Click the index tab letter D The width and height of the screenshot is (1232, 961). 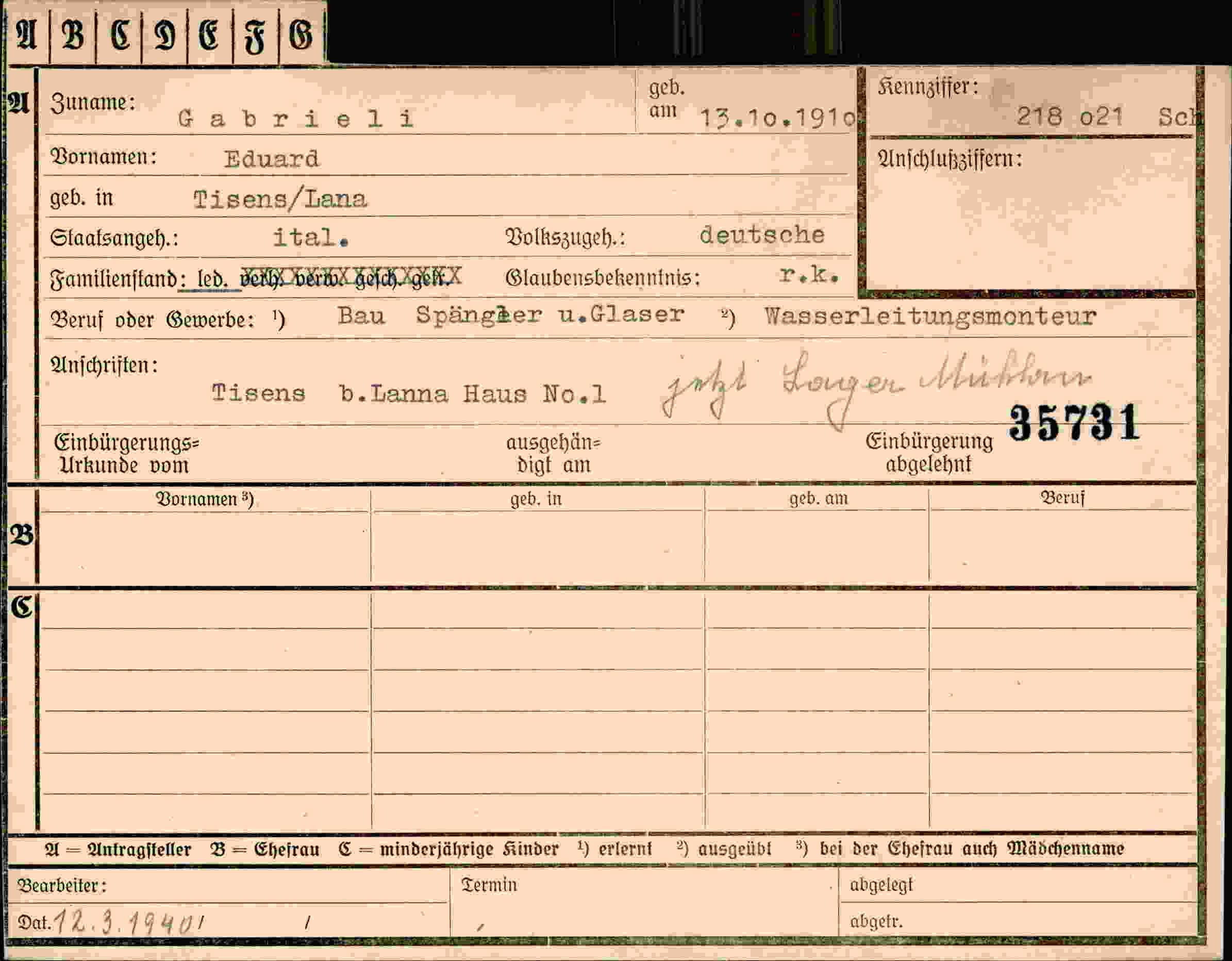click(165, 35)
